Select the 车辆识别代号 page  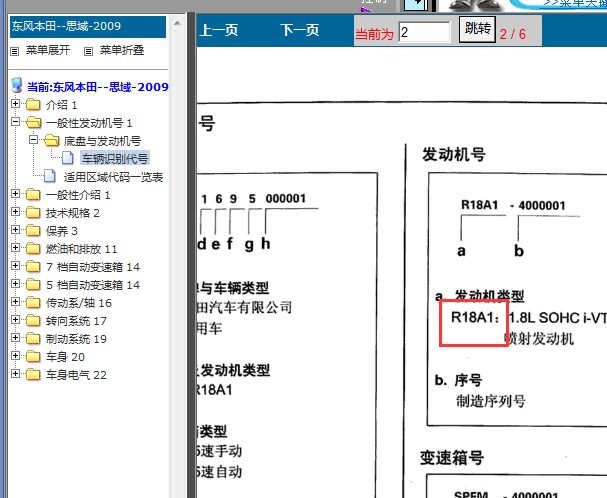[115, 158]
